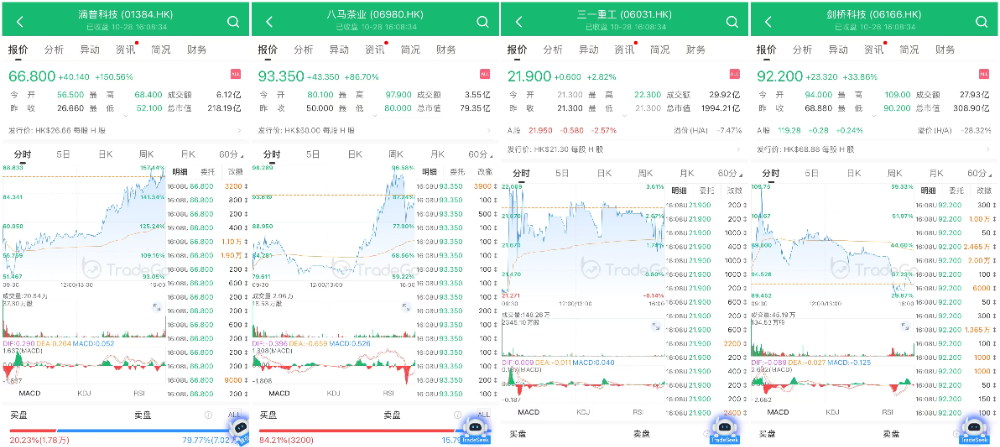Open the 60分 period dropdown for 三一重工
The image size is (1000, 447).
(x=731, y=173)
